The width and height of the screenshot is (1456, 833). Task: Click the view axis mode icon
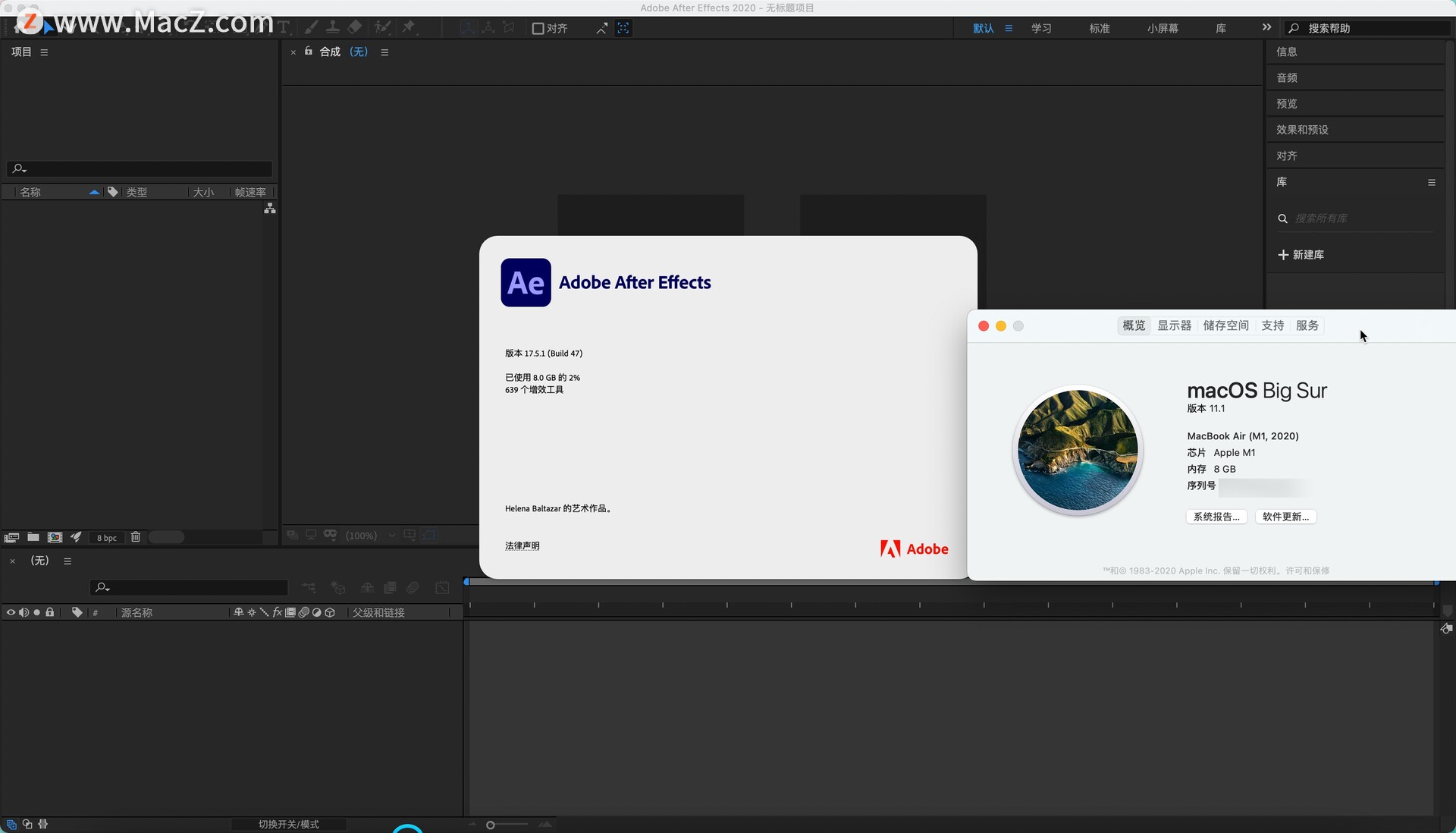tap(509, 28)
